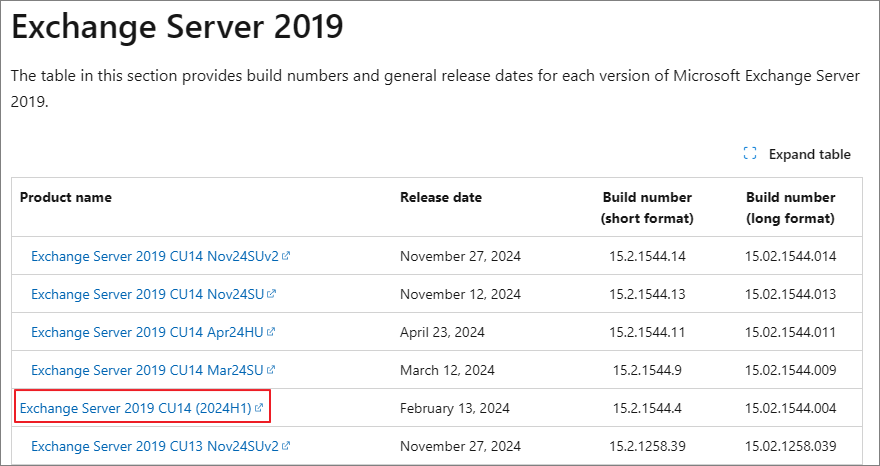Open Exchange Server 2019 CU14 Apr24HU link

[153, 332]
